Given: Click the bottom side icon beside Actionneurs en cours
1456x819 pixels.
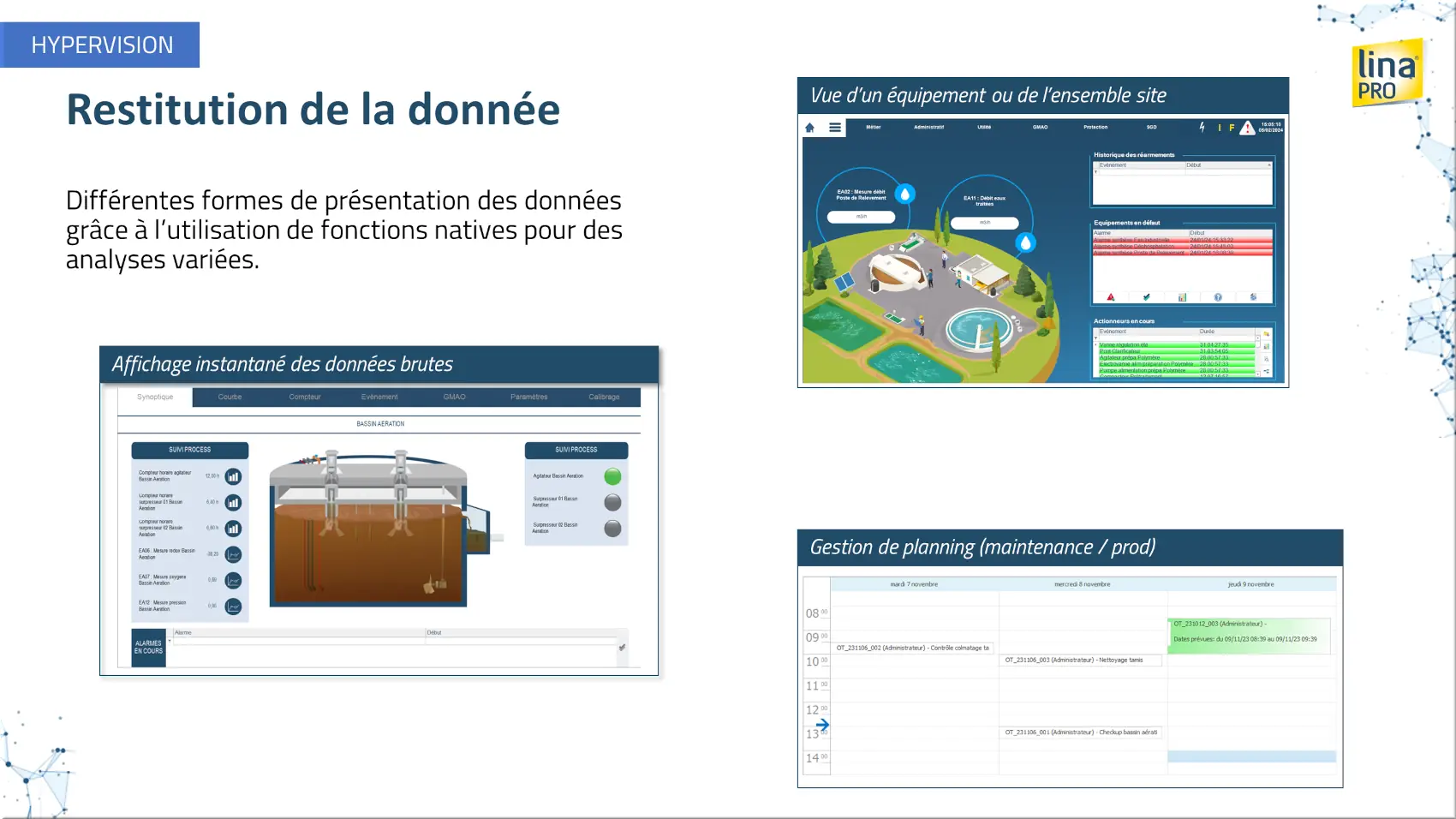Looking at the screenshot, I should (1267, 372).
